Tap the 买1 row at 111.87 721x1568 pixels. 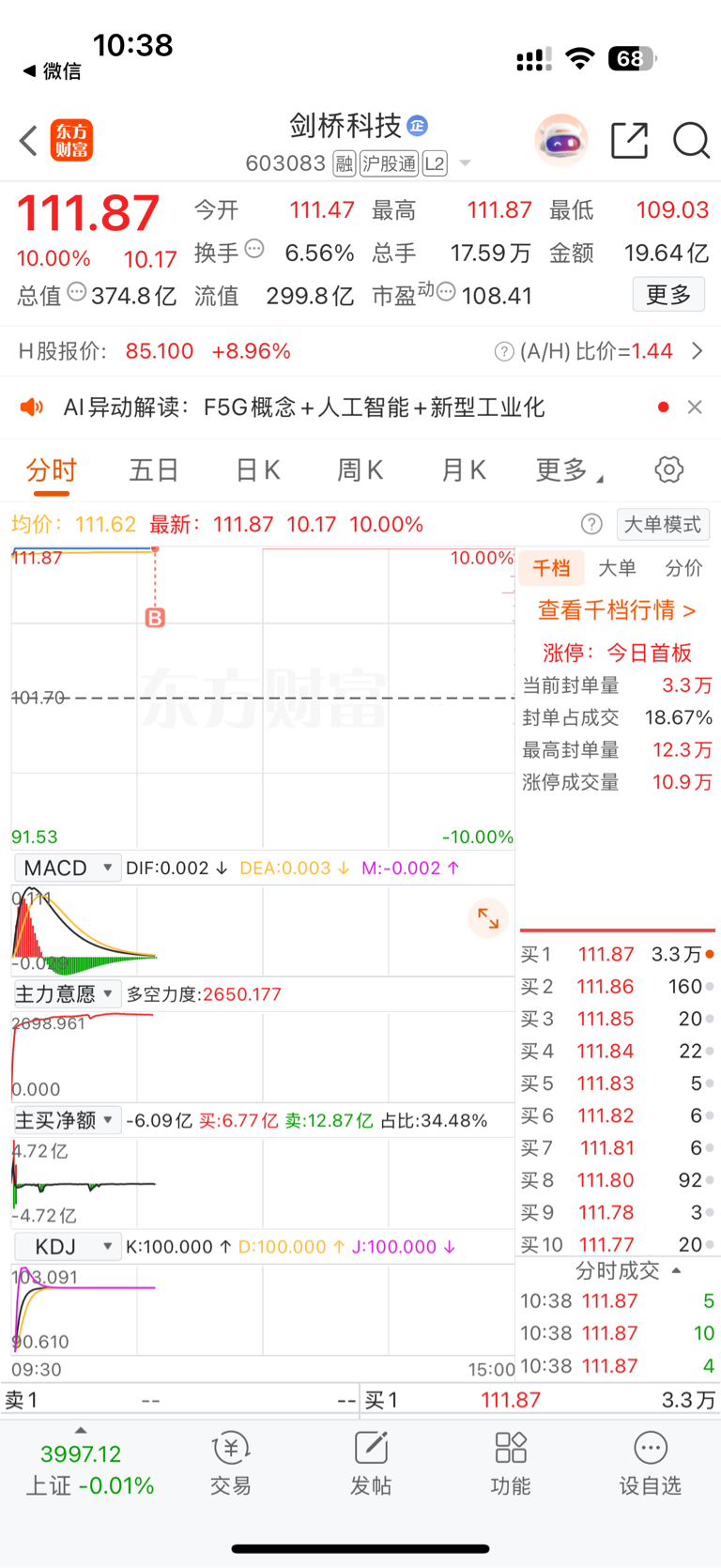617,955
